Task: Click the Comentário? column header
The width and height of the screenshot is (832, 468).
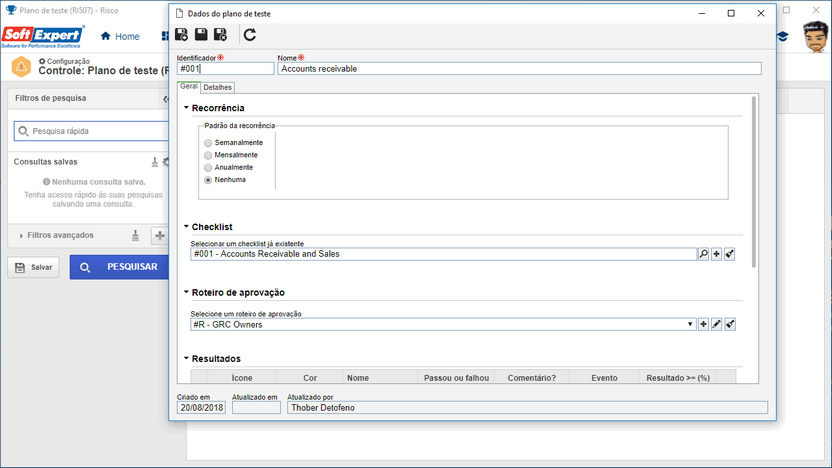Action: click(532, 378)
